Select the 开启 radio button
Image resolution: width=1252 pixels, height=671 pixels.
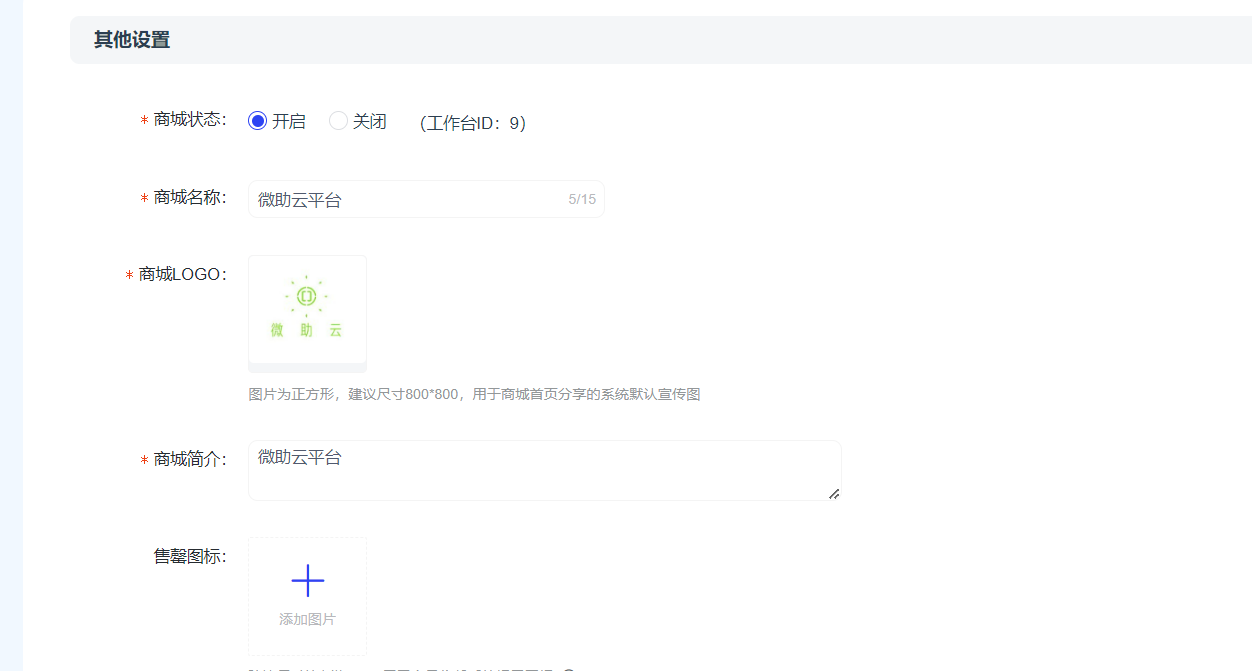(x=258, y=121)
